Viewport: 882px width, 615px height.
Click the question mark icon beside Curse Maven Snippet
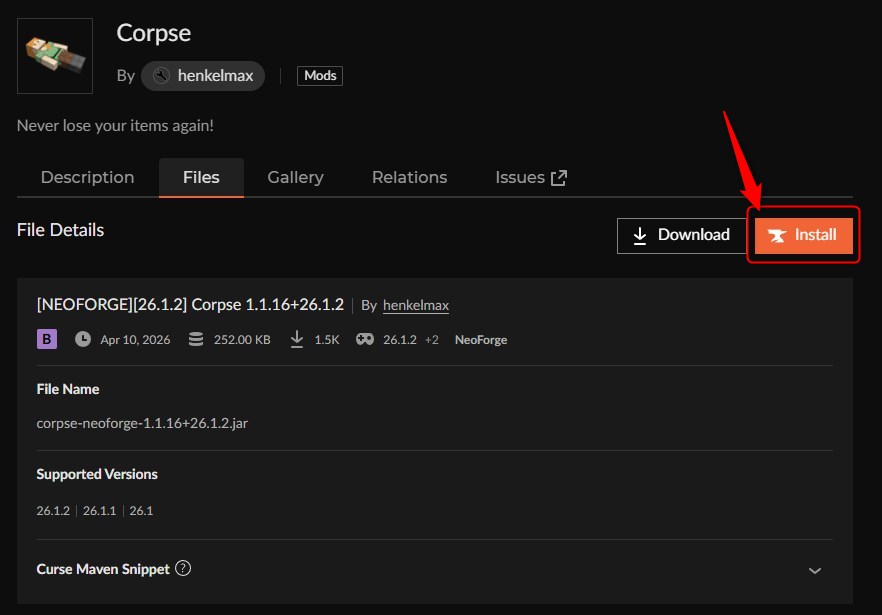point(183,569)
